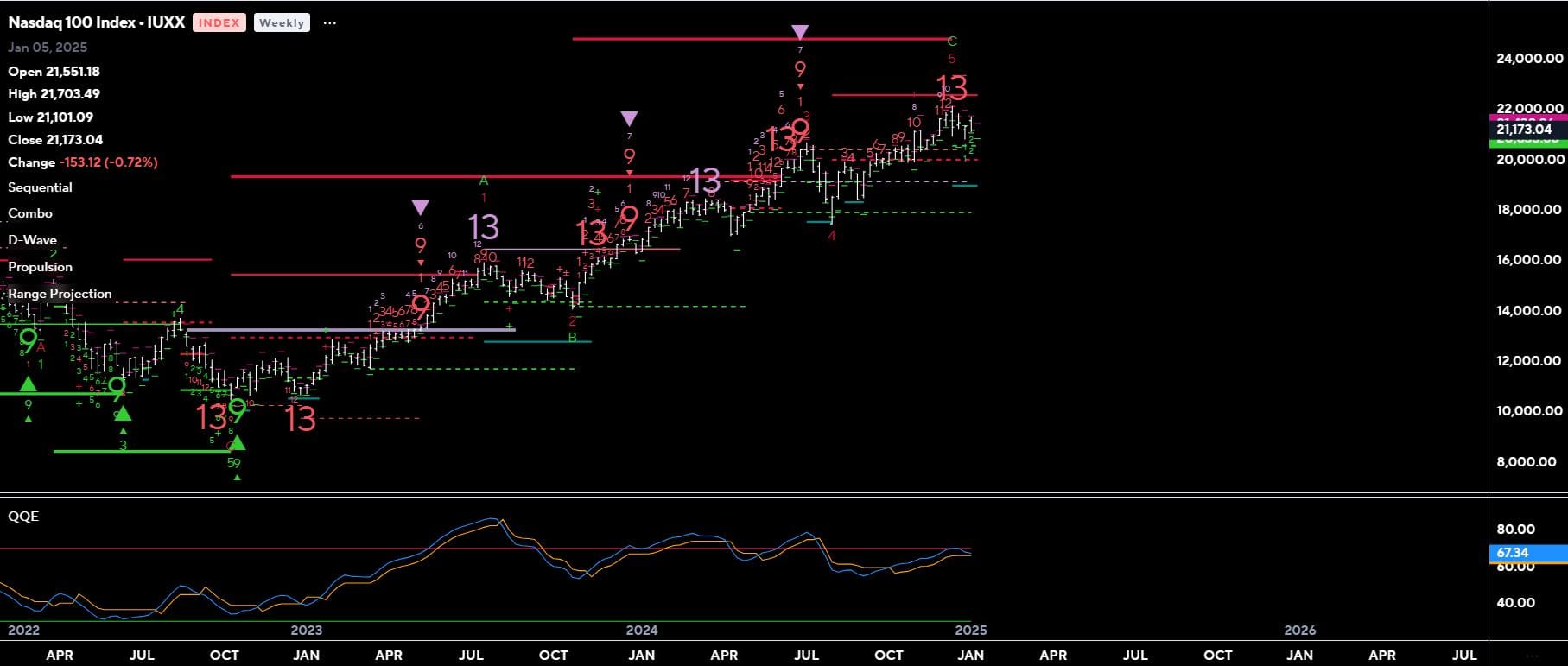Click the lavender 13 near July 2023
This screenshot has width=1568, height=666.
pos(483,228)
